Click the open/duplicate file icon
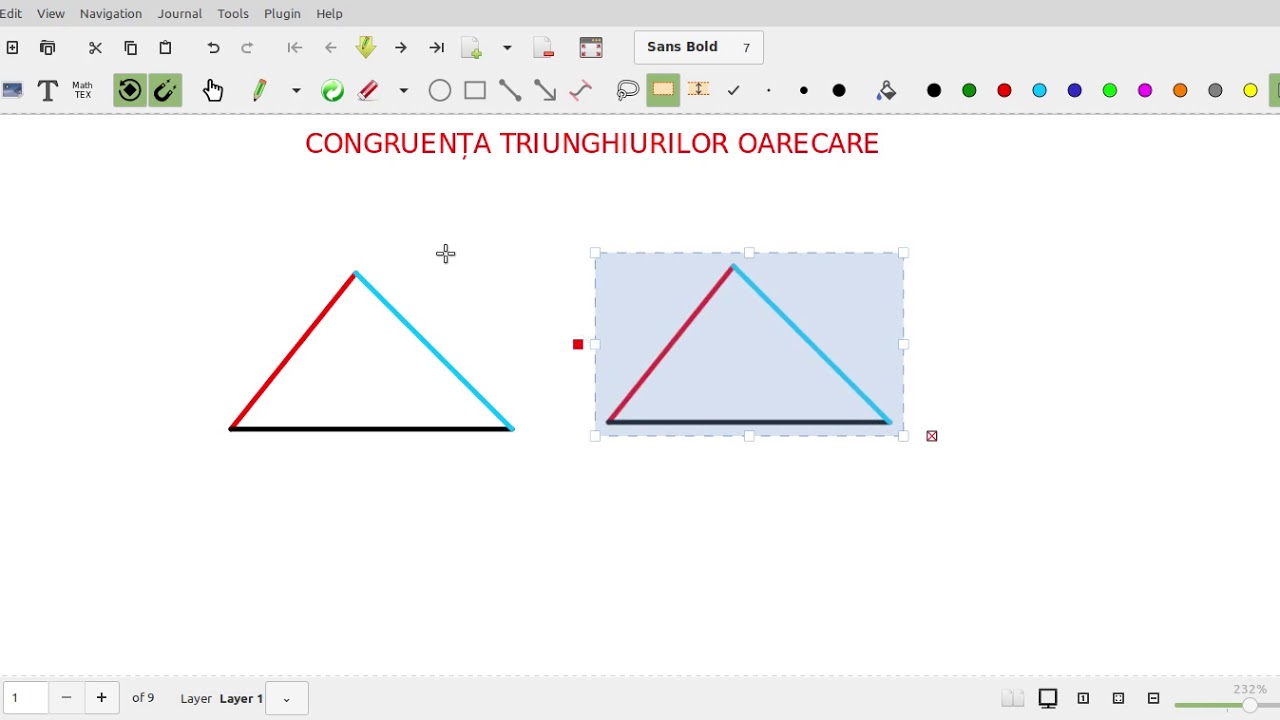 47,47
